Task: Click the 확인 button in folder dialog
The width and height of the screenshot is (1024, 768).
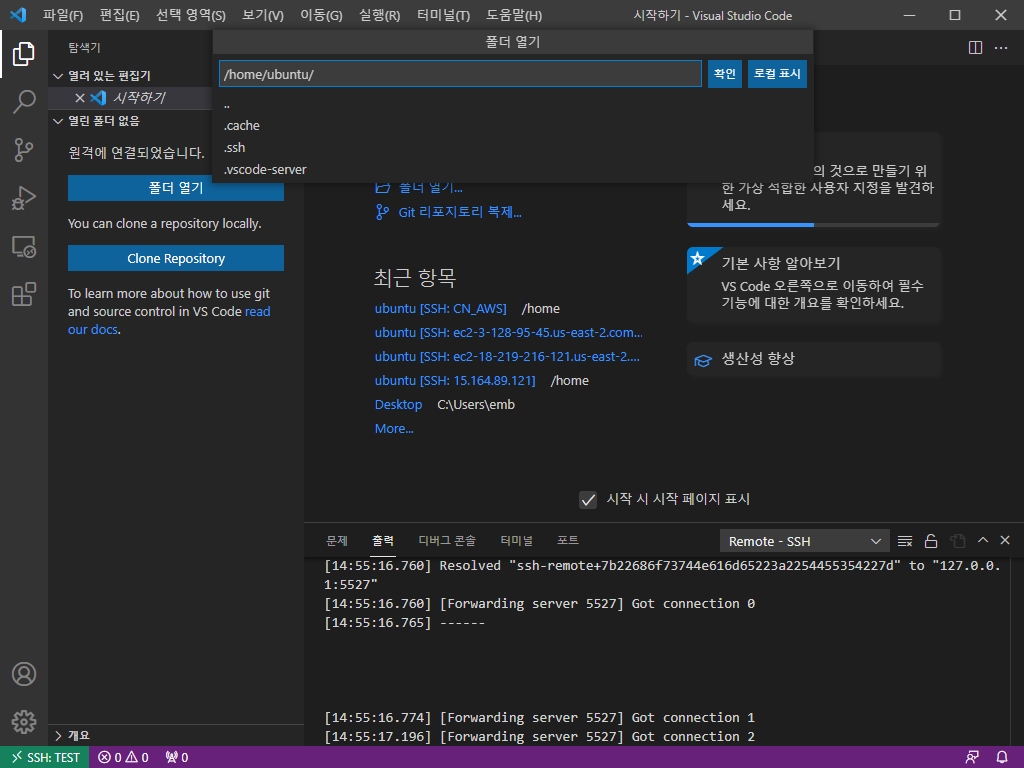Action: coord(725,74)
